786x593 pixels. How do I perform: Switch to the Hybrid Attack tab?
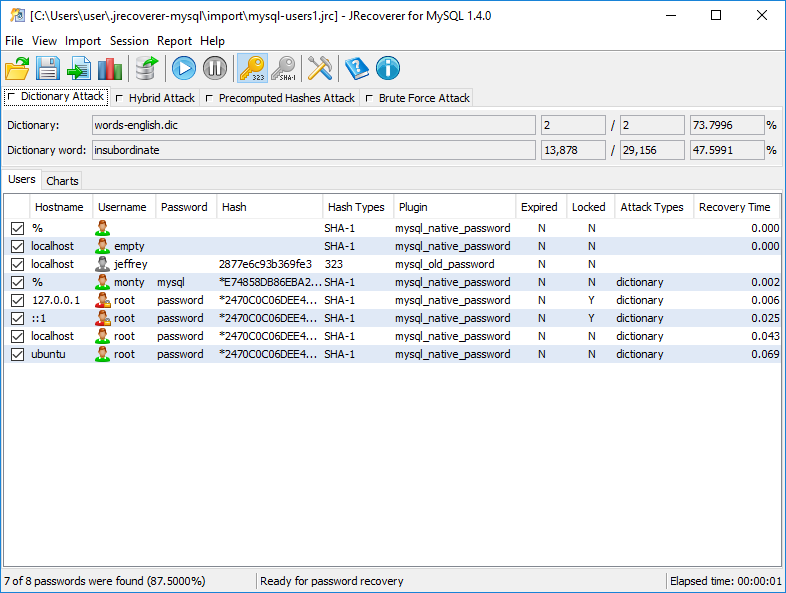click(155, 98)
